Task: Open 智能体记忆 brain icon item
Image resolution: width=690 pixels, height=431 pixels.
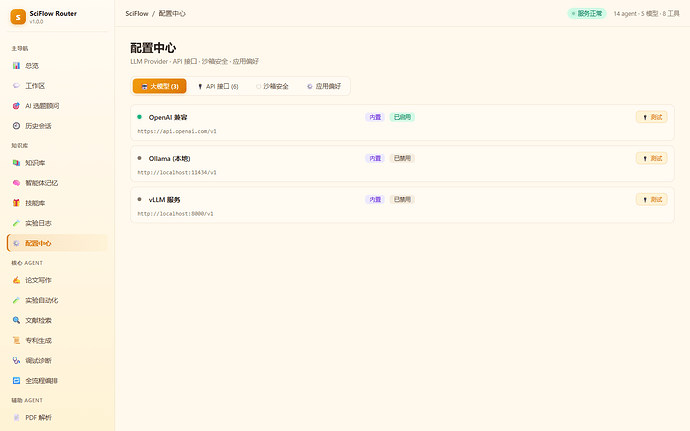Action: pos(57,183)
